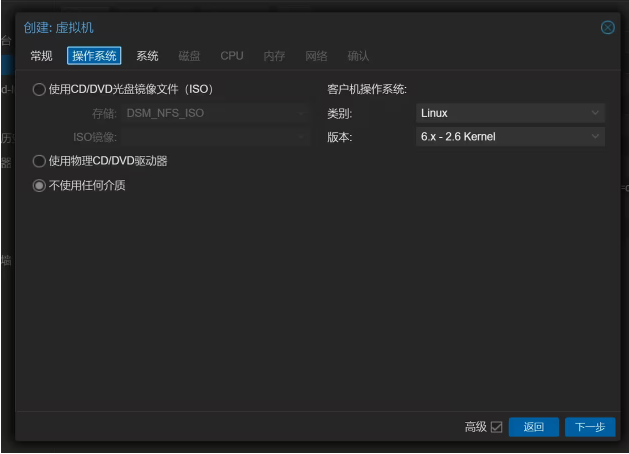Open the CPU tab

[x=232, y=56]
